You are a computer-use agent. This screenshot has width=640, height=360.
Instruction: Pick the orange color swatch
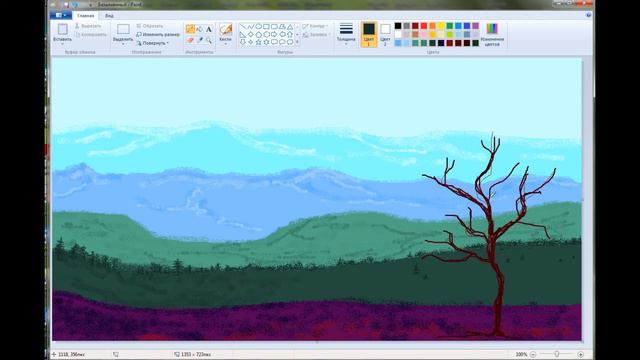pyautogui.click(x=432, y=26)
